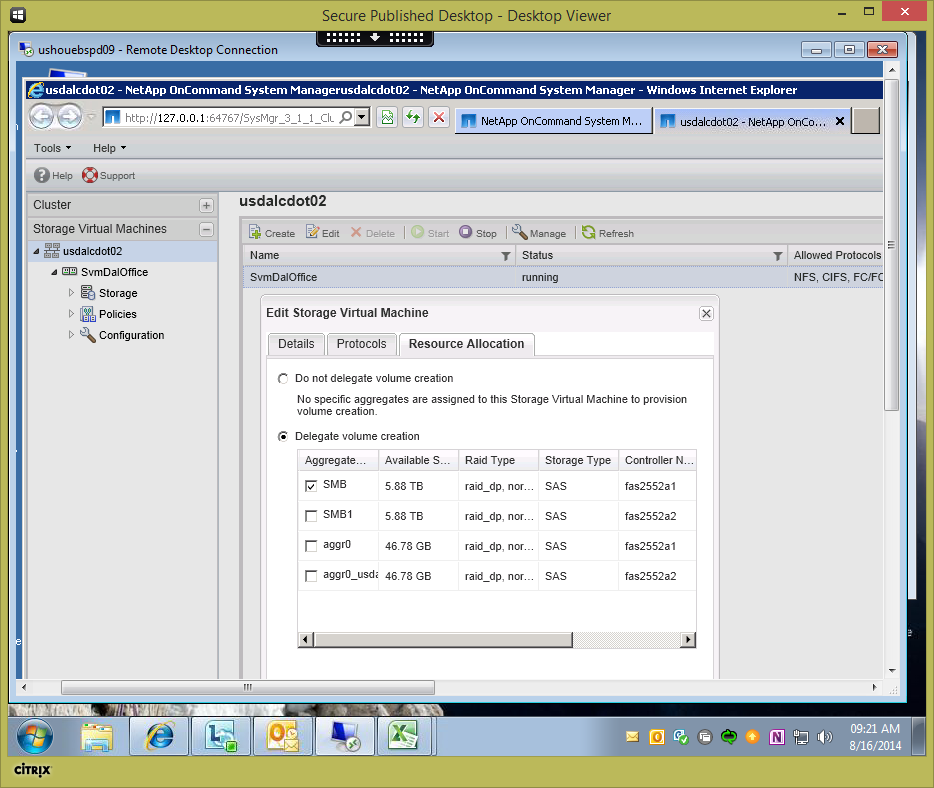Uncheck the SMB aggregate checkbox

(311, 486)
